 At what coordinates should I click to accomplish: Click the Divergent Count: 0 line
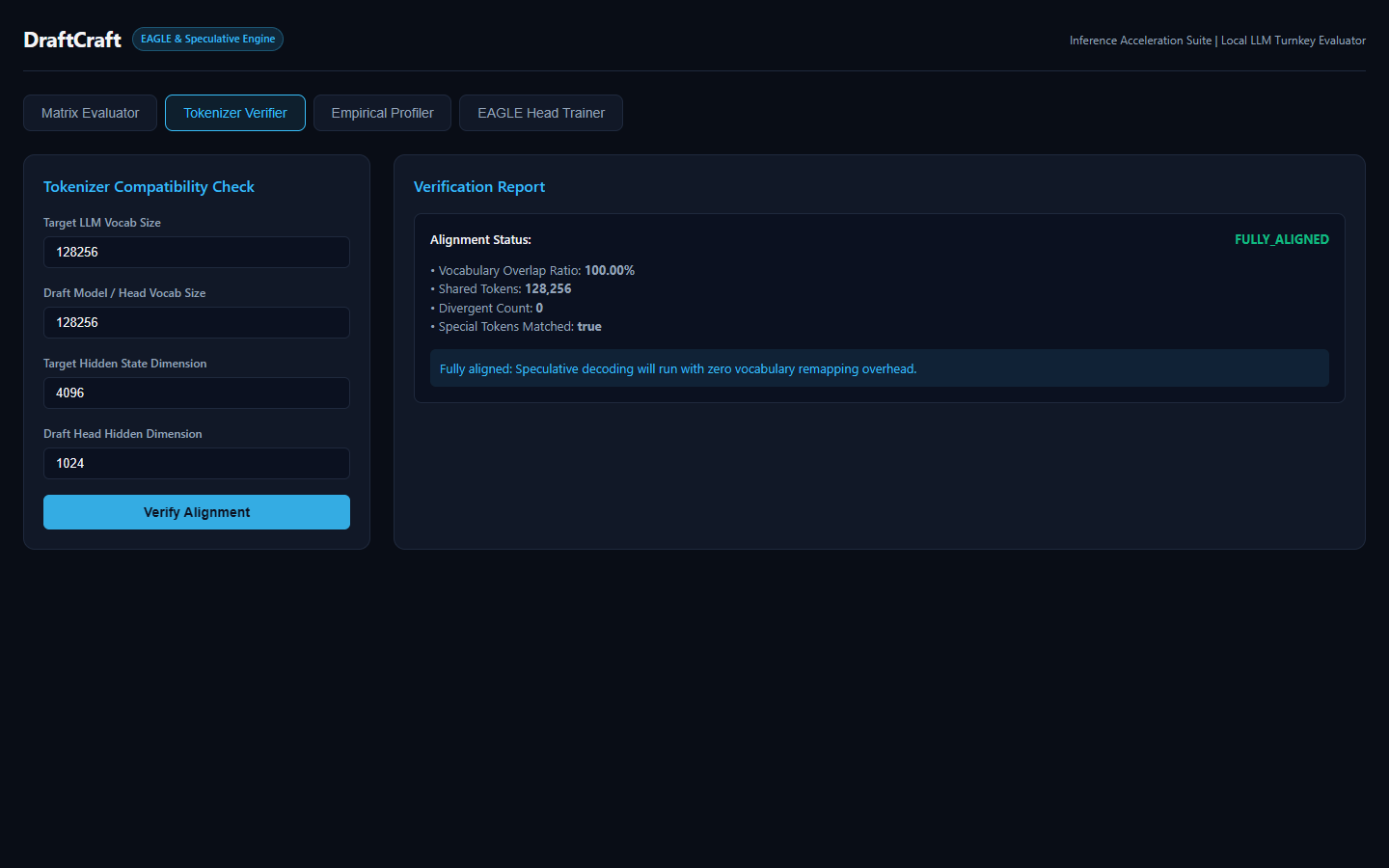click(487, 309)
